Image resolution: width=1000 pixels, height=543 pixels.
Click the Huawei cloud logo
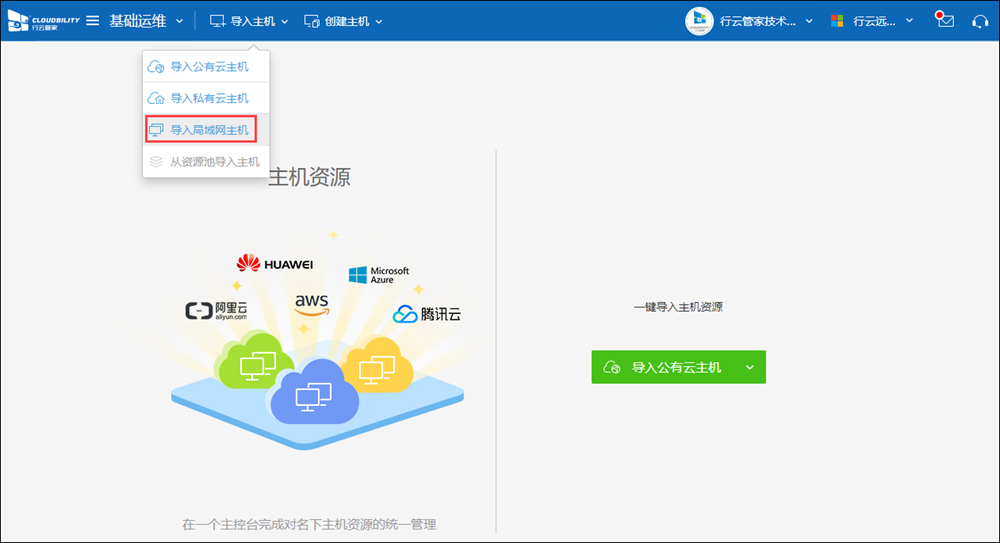pos(275,264)
